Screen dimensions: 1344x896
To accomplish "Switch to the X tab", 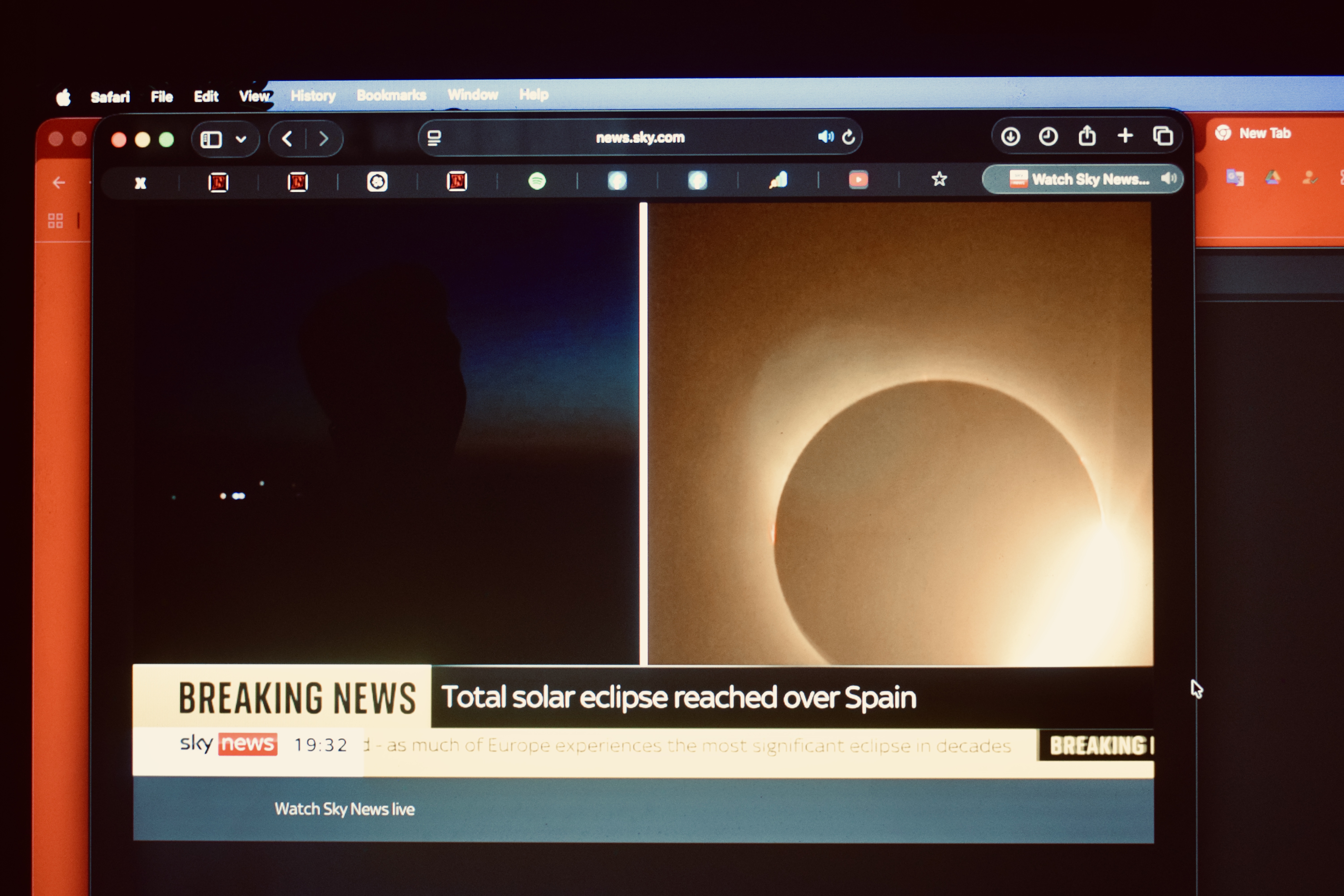I will [x=141, y=183].
